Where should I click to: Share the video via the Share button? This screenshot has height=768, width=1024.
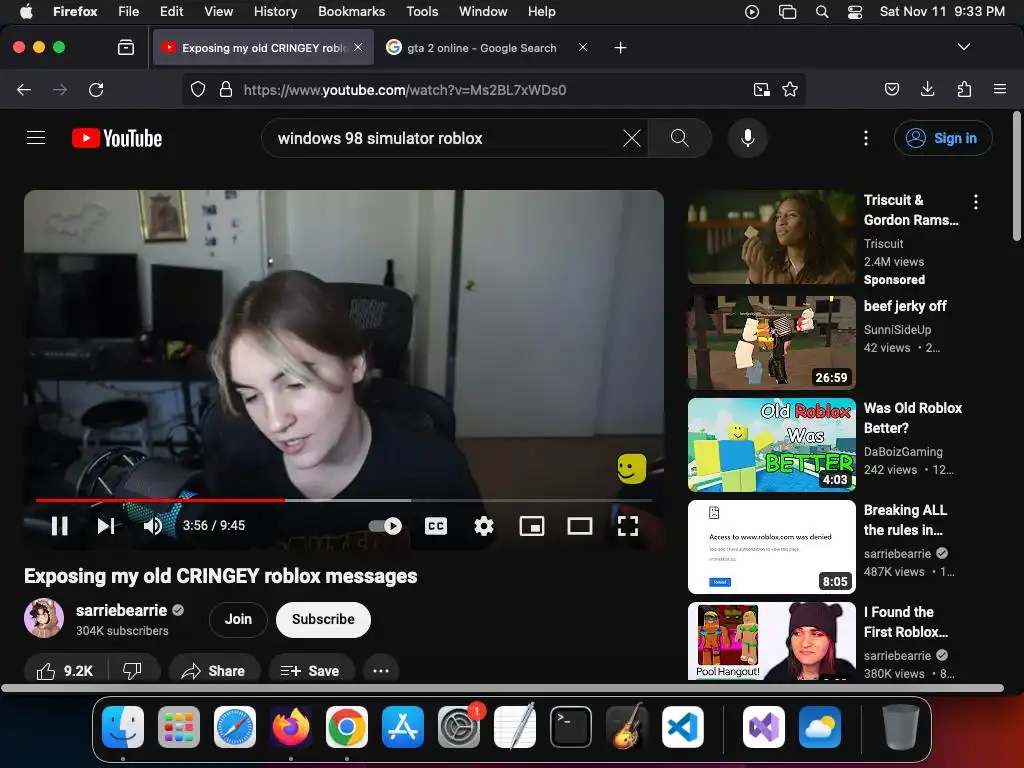click(x=214, y=671)
